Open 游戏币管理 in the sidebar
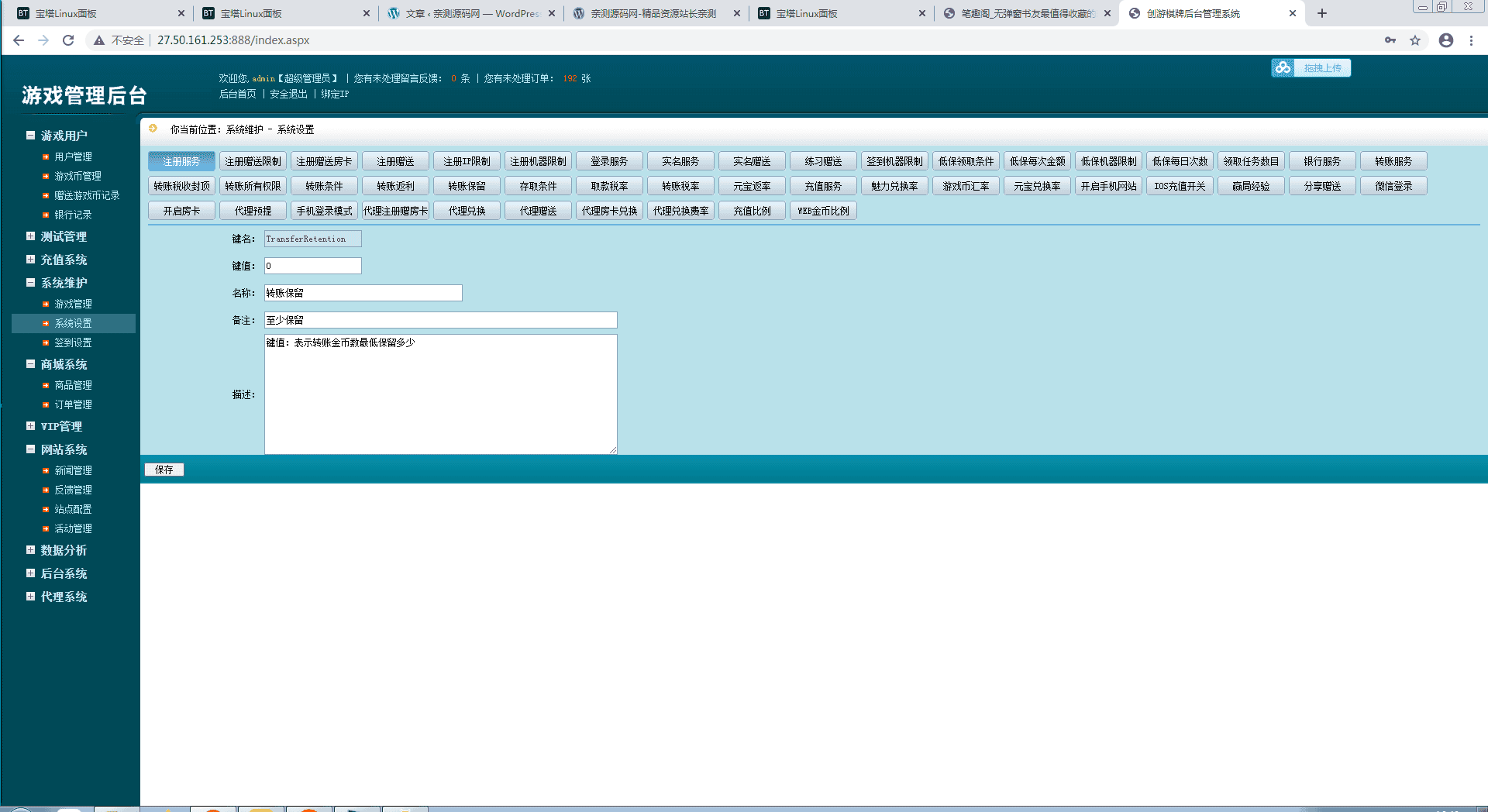The image size is (1488, 812). pyautogui.click(x=77, y=176)
